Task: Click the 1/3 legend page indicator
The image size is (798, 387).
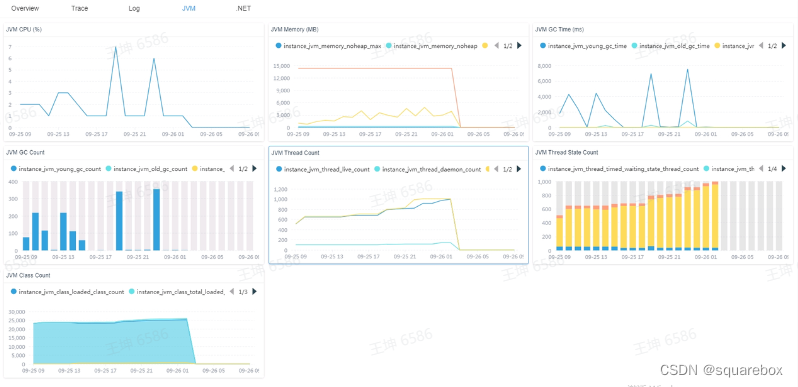Action: 243,292
